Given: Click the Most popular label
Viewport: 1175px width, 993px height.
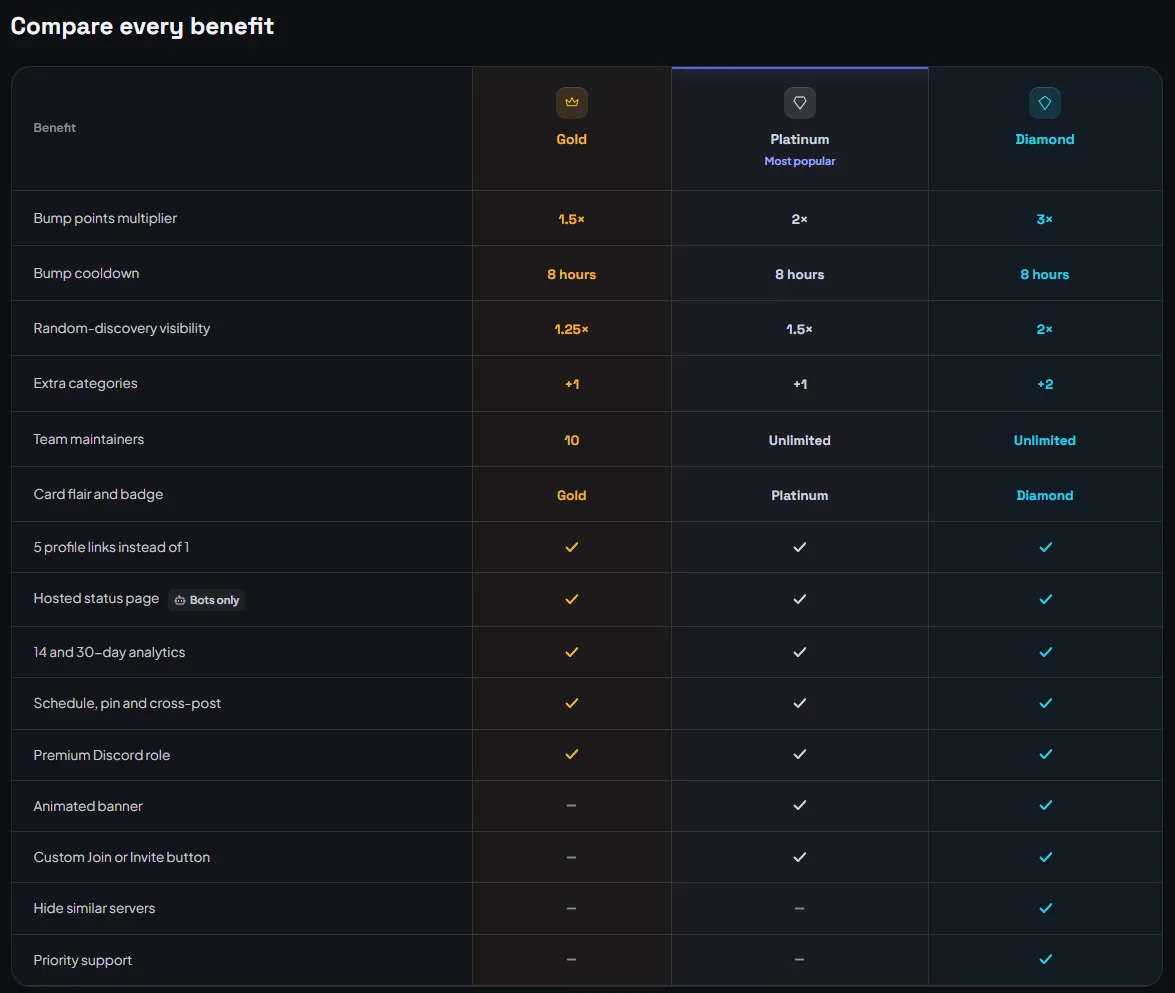Looking at the screenshot, I should point(800,161).
